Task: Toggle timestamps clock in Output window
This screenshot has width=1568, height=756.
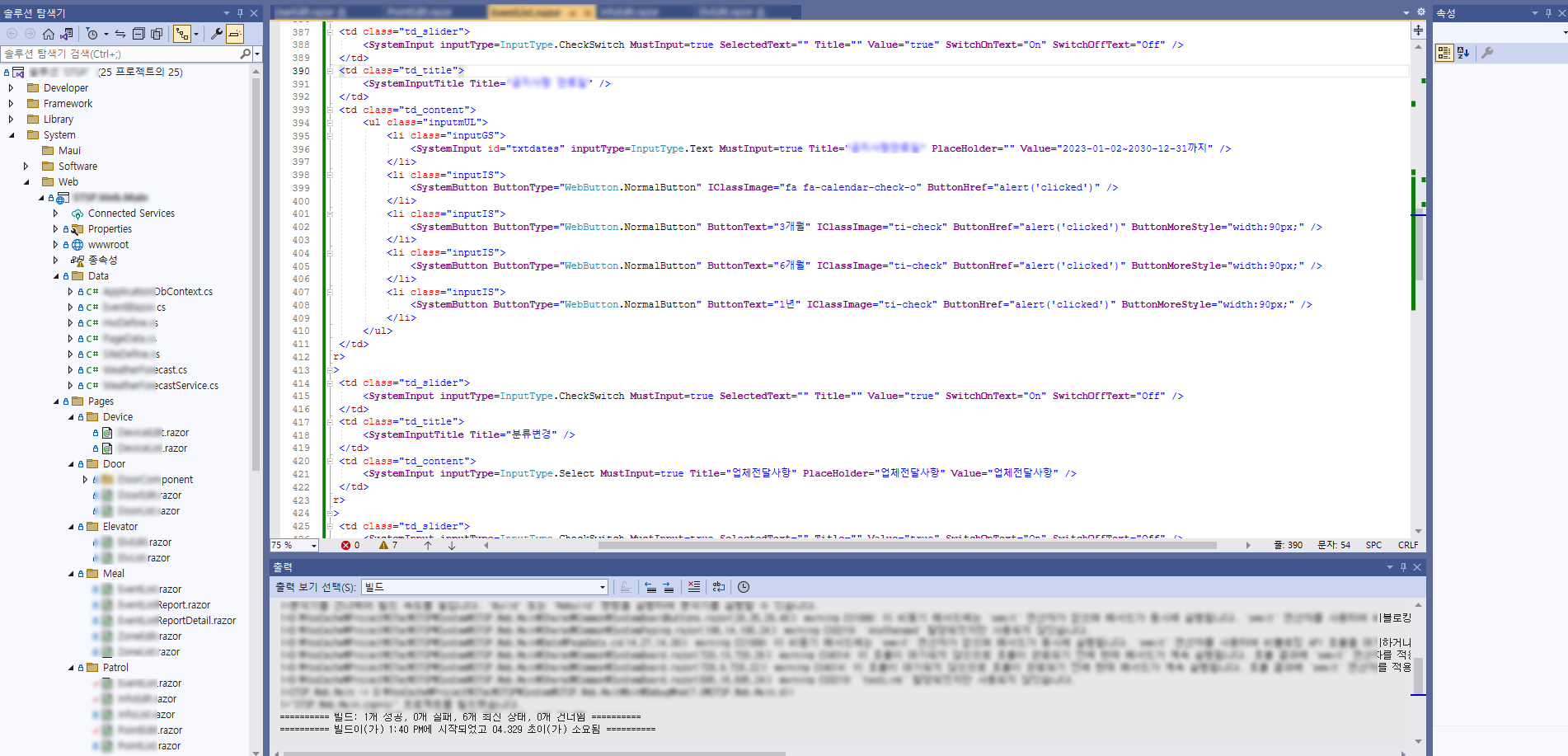Action: [x=744, y=587]
